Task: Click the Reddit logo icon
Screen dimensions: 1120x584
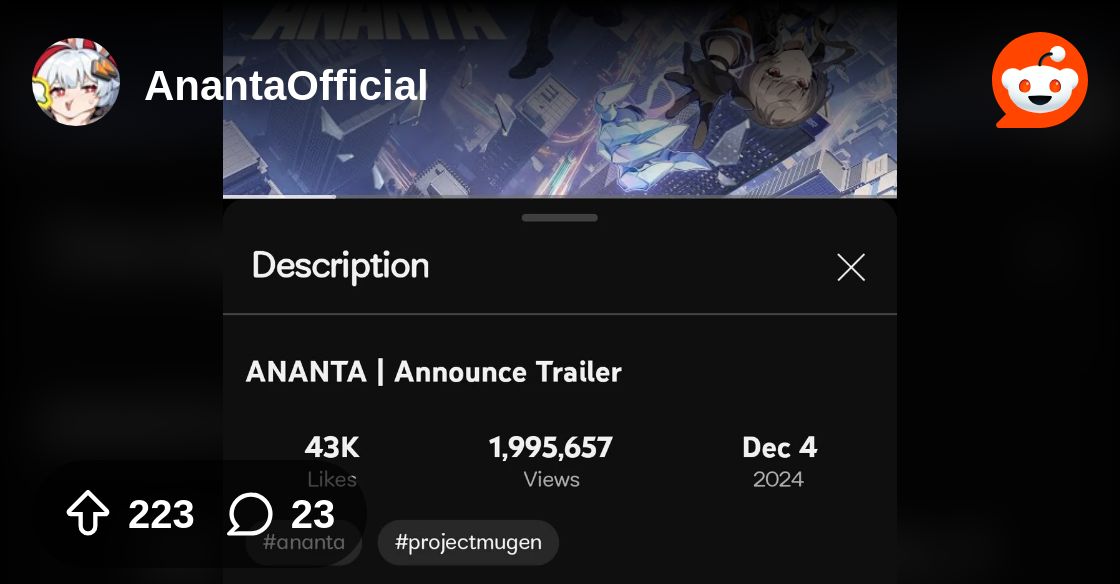Action: pos(1039,80)
